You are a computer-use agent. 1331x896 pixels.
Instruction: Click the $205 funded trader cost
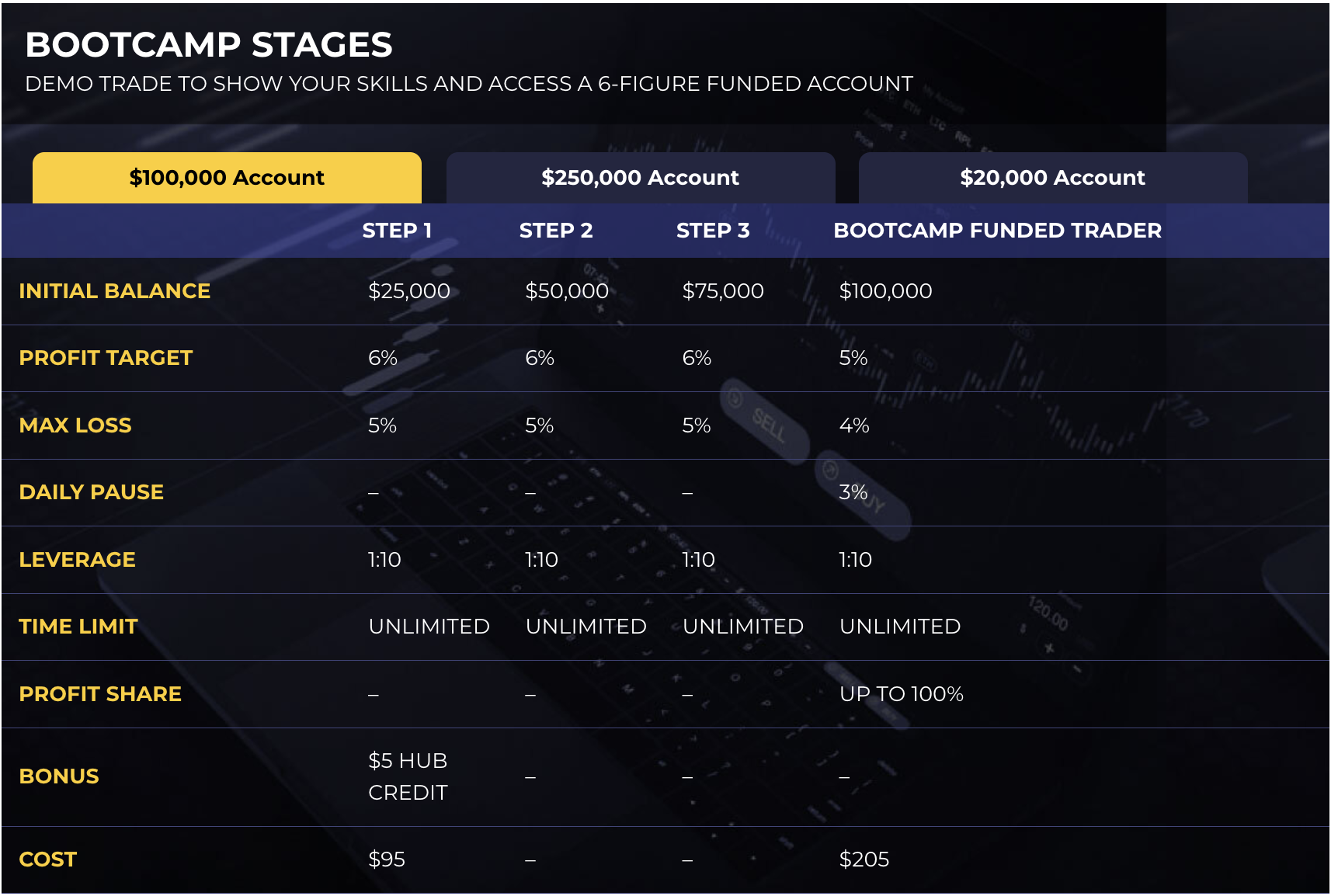(x=864, y=860)
